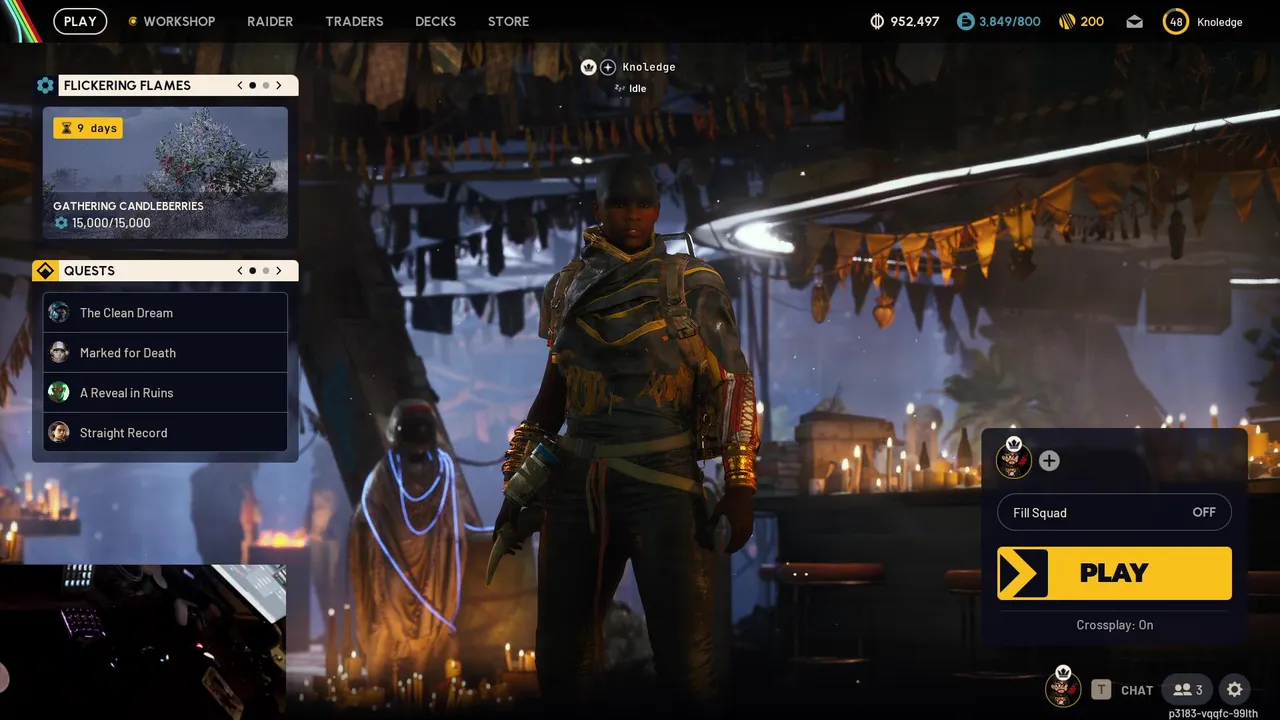
Task: Go to previous Flickering Flames page
Action: 240,85
